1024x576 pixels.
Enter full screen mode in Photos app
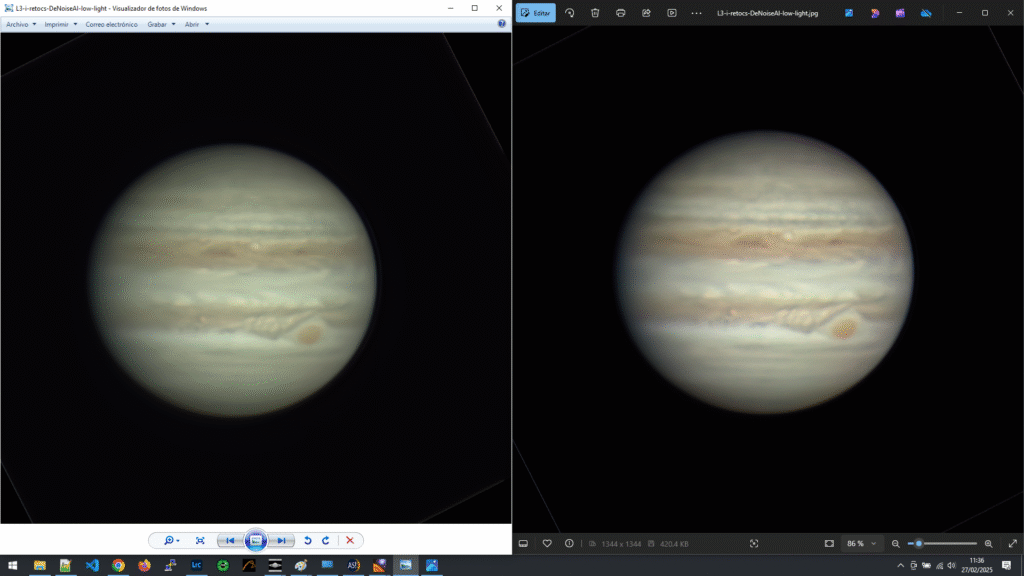point(1012,543)
